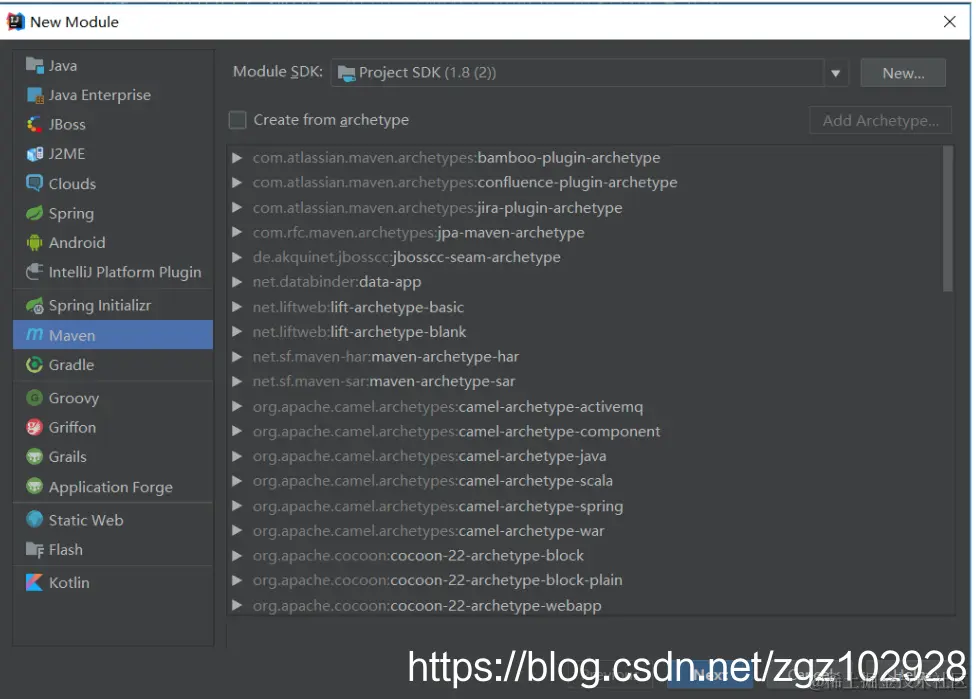This screenshot has width=976, height=699.
Task: Click the archetype list vertical scrollbar
Action: pyautogui.click(x=947, y=219)
